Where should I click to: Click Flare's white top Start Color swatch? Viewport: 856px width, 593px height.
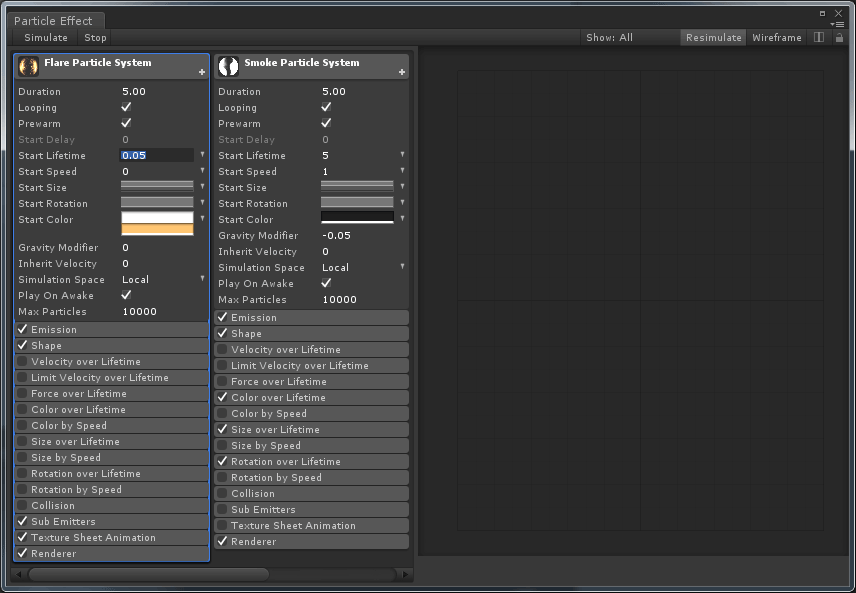tap(157, 217)
